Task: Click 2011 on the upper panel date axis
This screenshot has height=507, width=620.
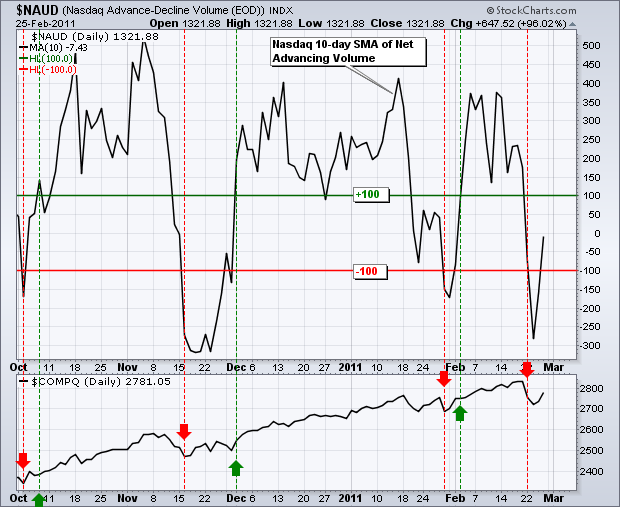Action: (350, 367)
